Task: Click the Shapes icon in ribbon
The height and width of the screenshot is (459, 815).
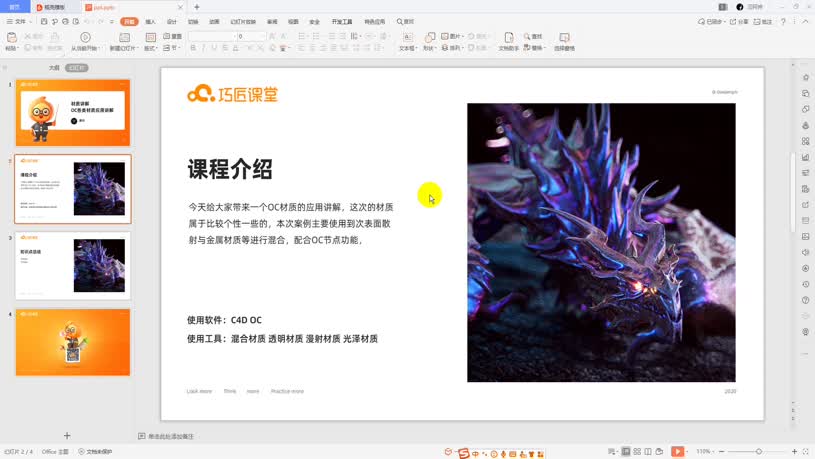Action: [x=429, y=37]
